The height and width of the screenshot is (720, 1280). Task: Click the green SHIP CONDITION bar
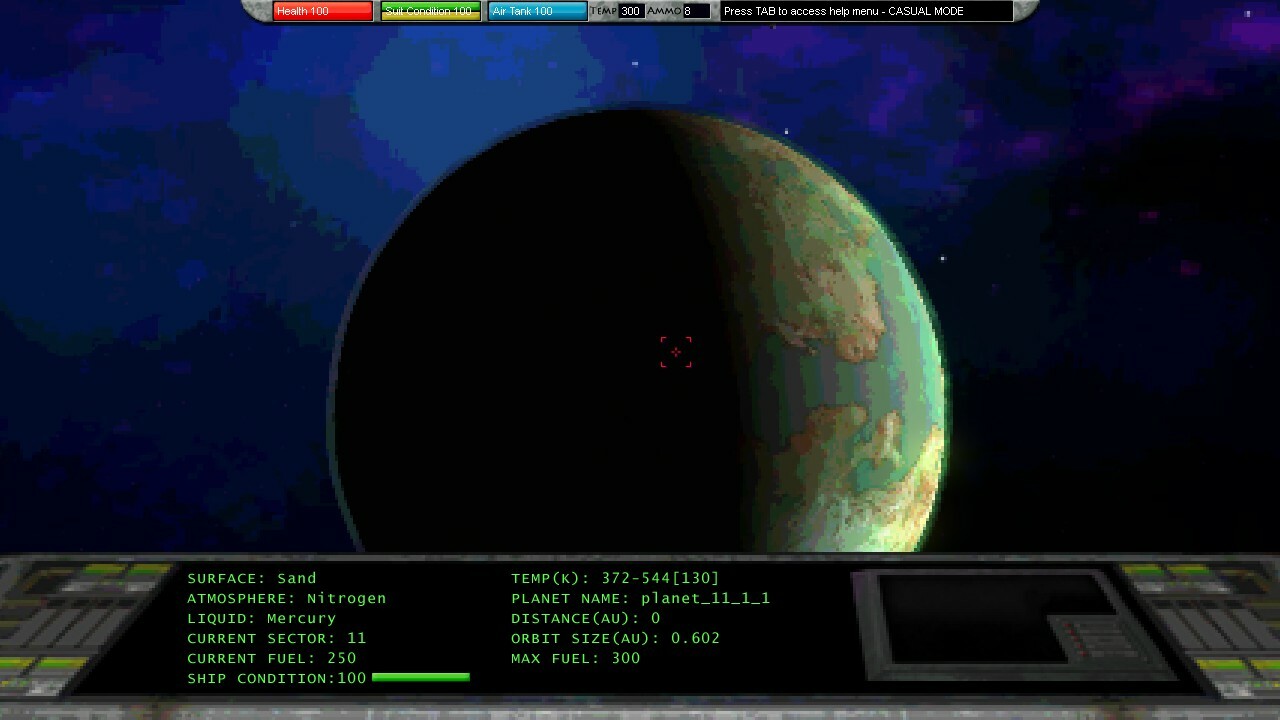(x=420, y=677)
